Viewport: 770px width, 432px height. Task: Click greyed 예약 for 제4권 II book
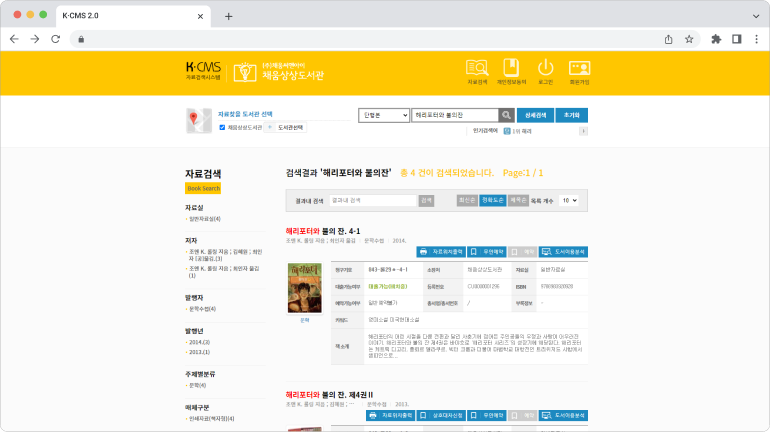[x=522, y=415]
